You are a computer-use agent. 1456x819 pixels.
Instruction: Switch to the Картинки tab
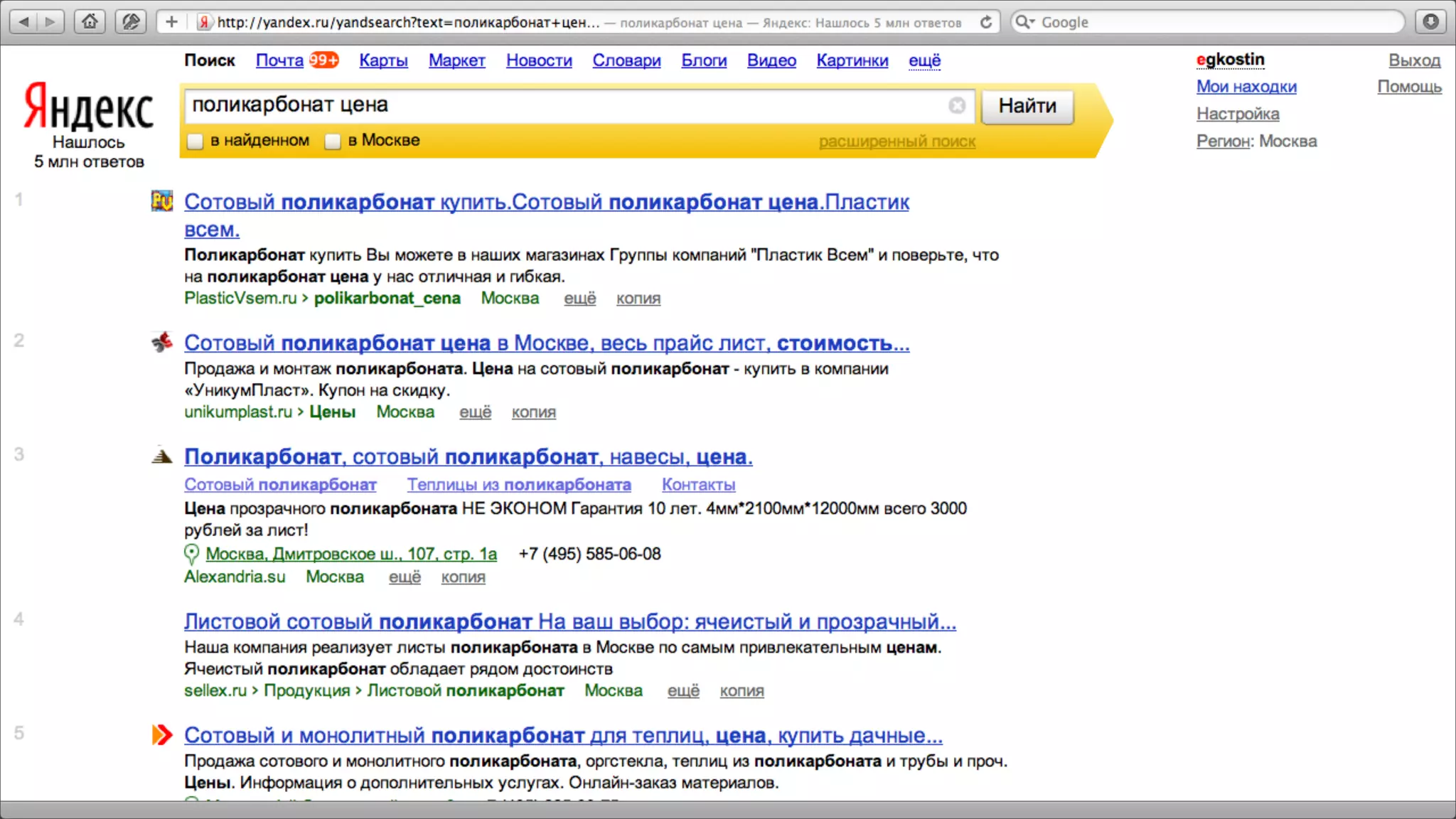click(x=852, y=60)
